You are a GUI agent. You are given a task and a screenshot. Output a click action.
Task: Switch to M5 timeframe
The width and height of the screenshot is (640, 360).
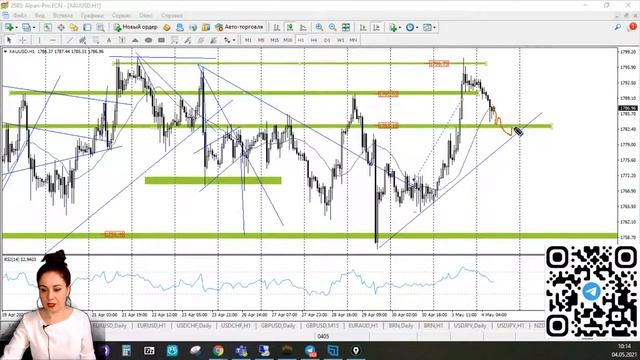point(261,40)
